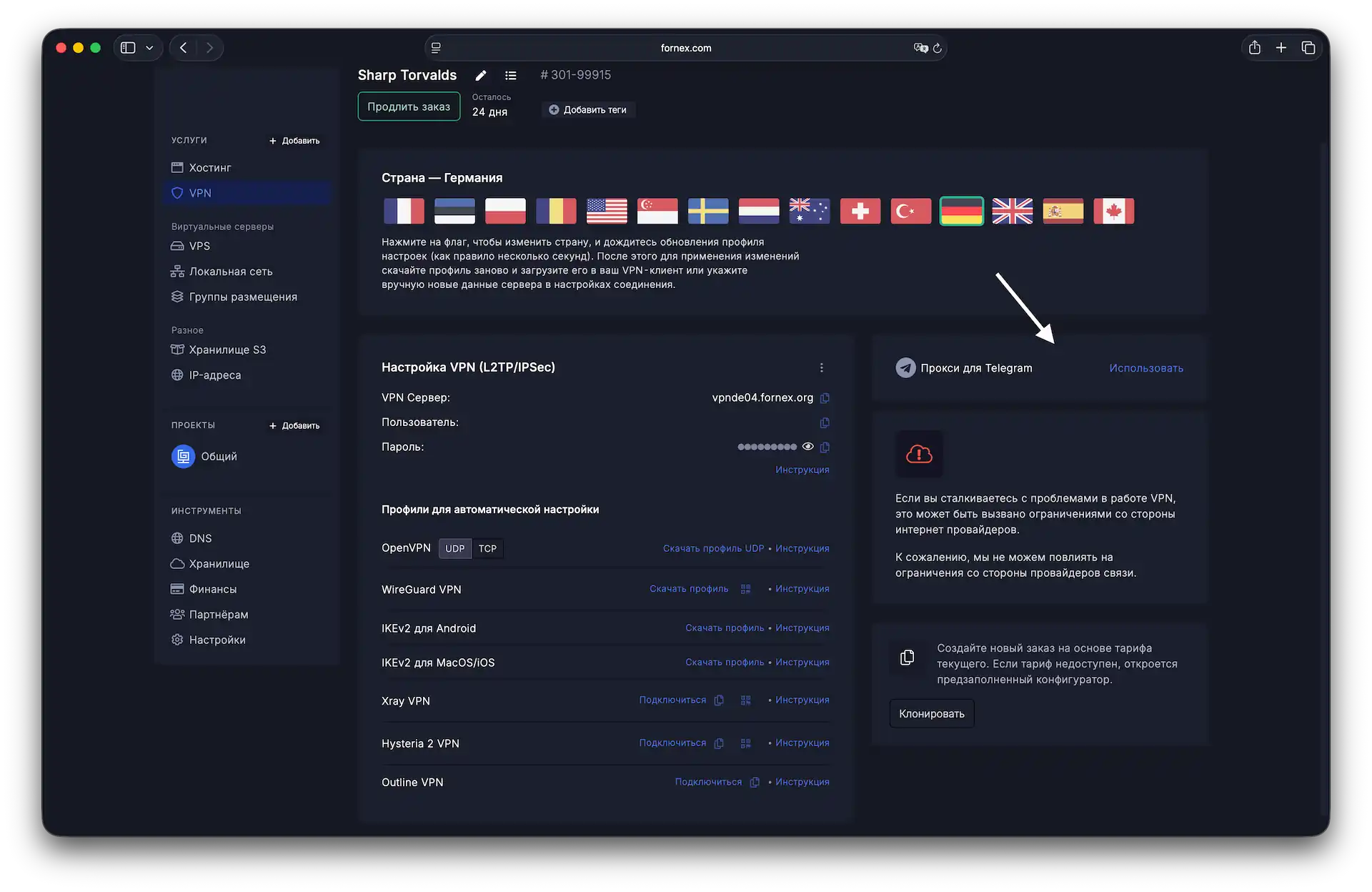This screenshot has width=1372, height=892.
Task: Copy the VPN server address vpnde04.fornex.org
Action: 825,398
